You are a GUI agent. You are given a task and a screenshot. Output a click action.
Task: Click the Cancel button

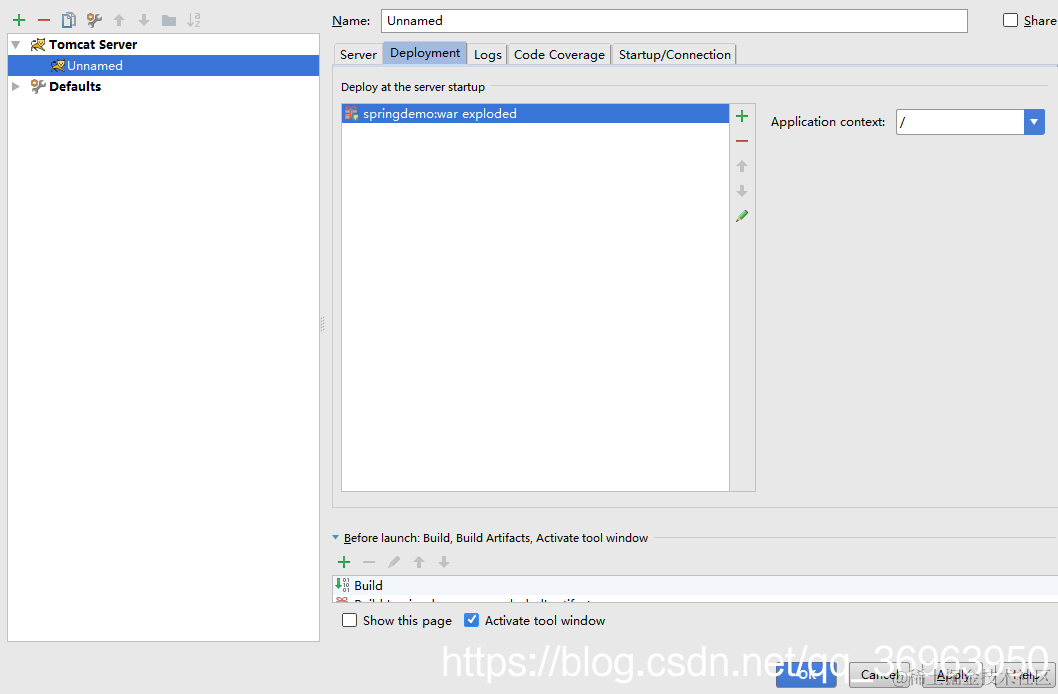[879, 674]
